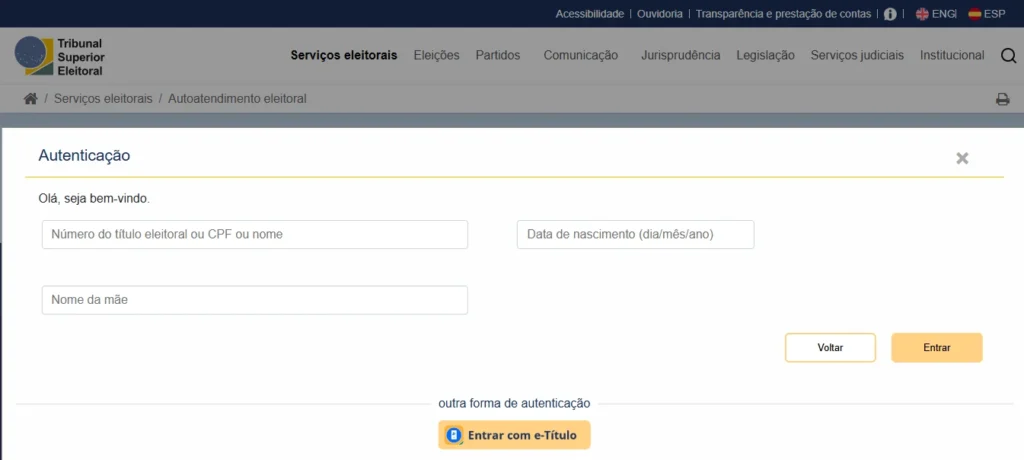The width and height of the screenshot is (1024, 460).
Task: Go to Serviços eleitorais breadcrumb
Action: pyautogui.click(x=103, y=99)
